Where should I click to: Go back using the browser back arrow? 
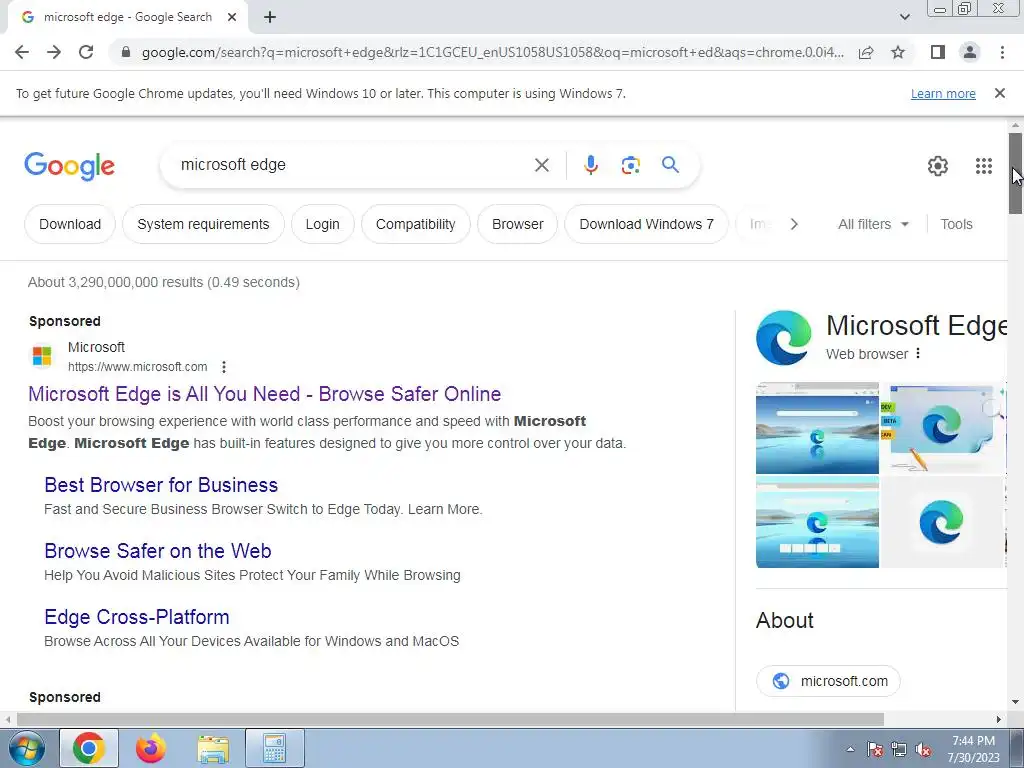(22, 52)
